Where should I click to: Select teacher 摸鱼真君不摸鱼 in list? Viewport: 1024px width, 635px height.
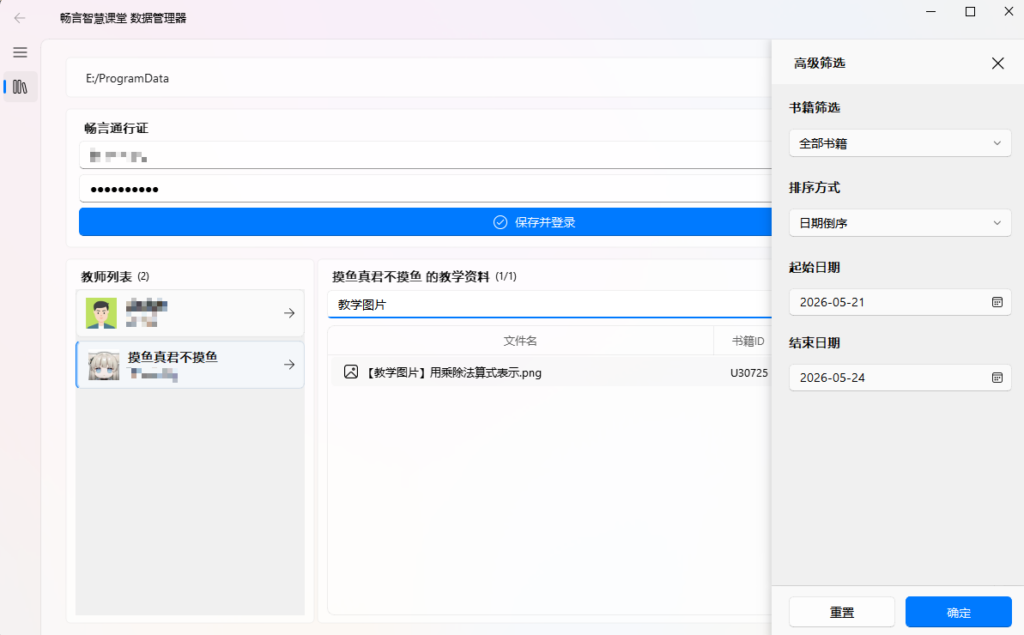(190, 365)
